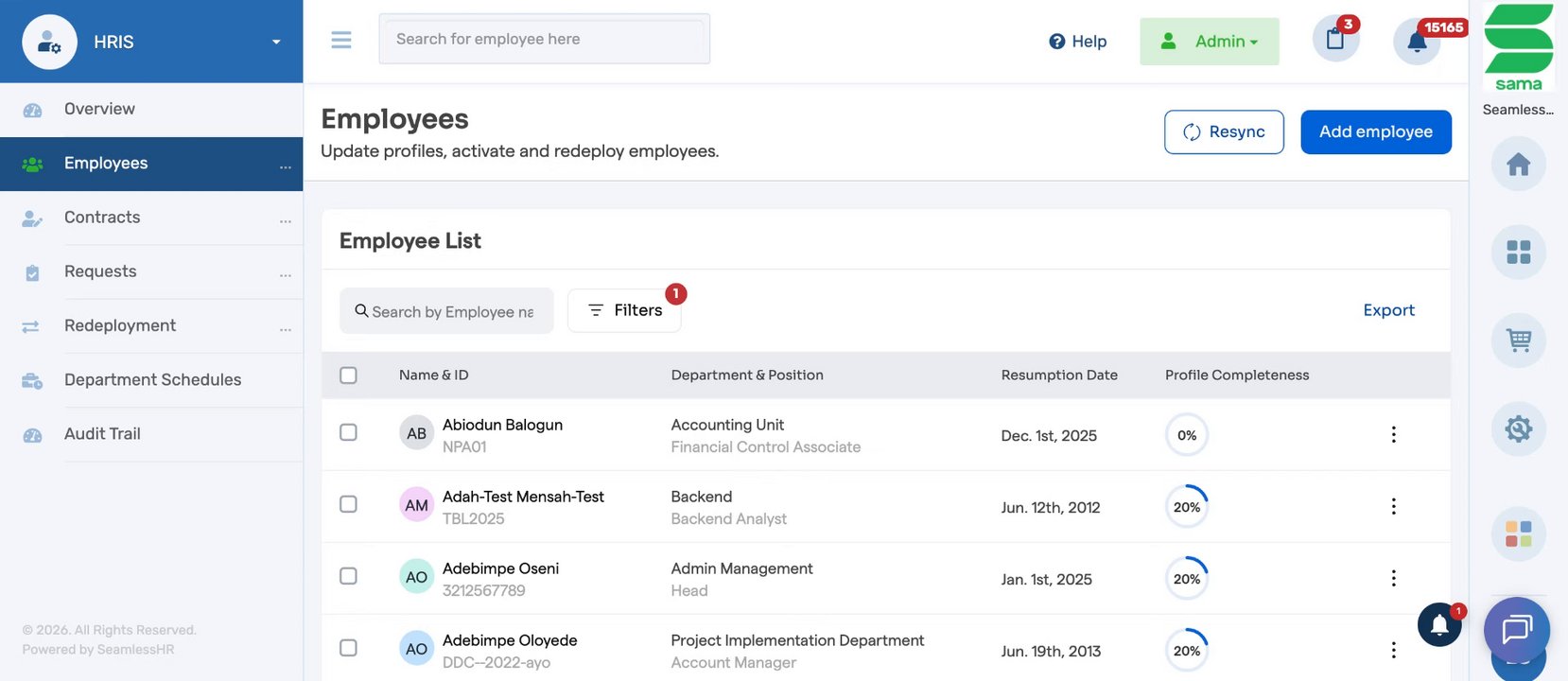The width and height of the screenshot is (1568, 681).
Task: Click the hamburger menu icon
Action: coord(341,40)
